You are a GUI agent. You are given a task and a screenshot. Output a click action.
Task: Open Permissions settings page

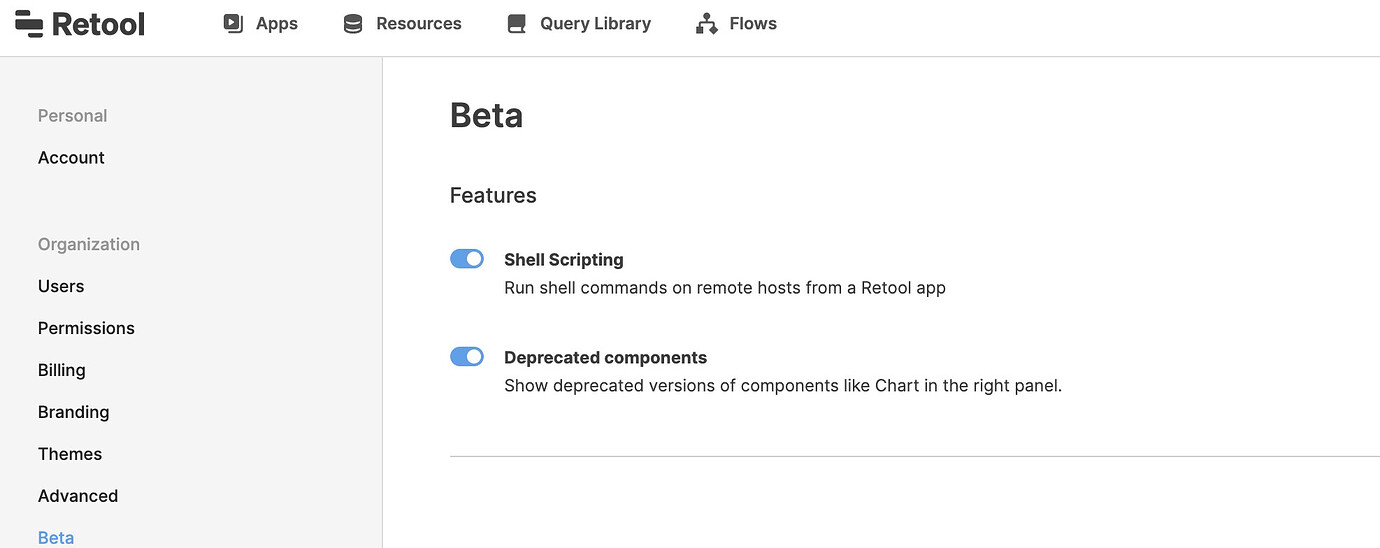[x=86, y=328]
